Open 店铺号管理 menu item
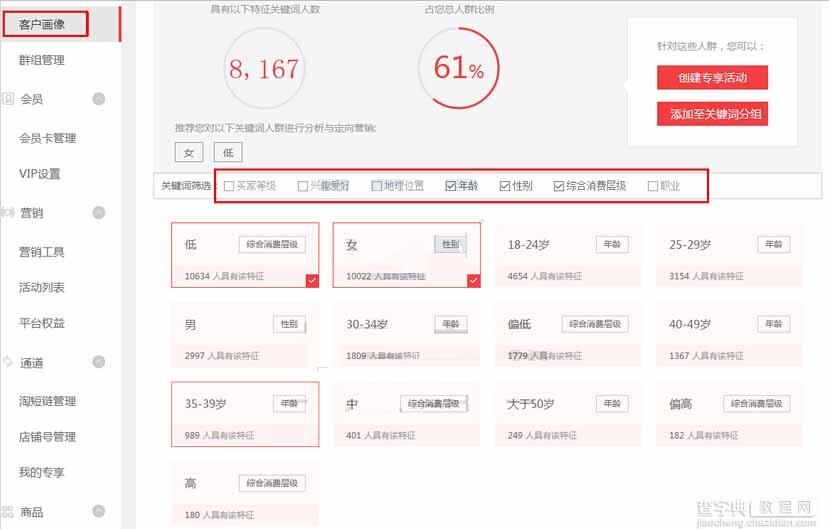This screenshot has height=529, width=829. tap(48, 437)
